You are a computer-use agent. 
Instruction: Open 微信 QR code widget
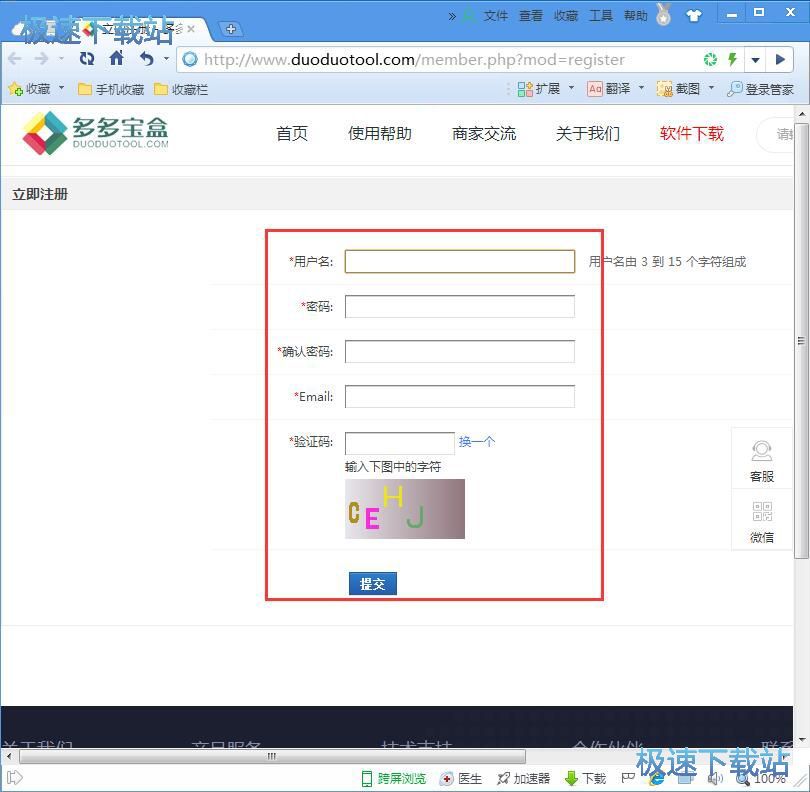[x=762, y=521]
